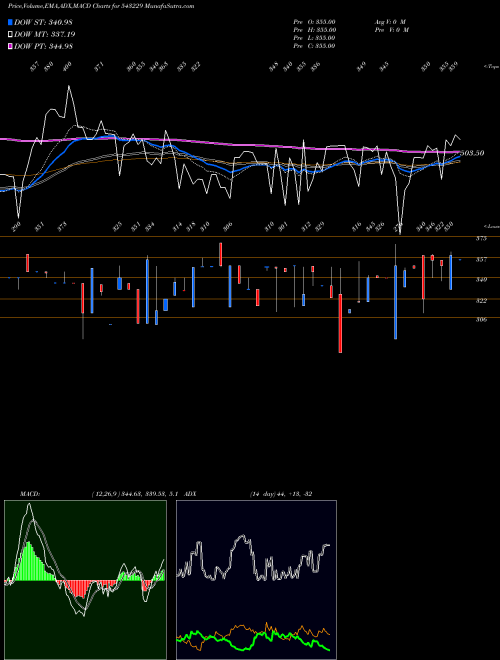The image size is (500, 660).
Task: Click the 400 high label above price peak
Action: click(67, 67)
